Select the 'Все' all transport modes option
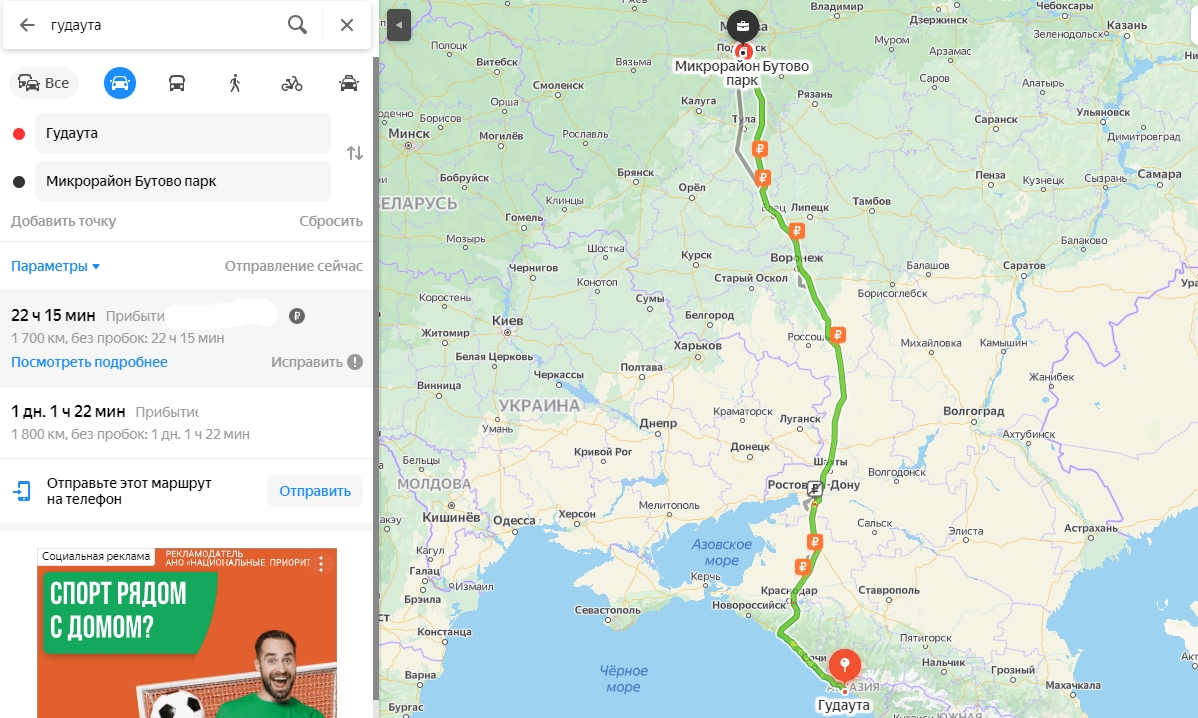 coord(44,83)
